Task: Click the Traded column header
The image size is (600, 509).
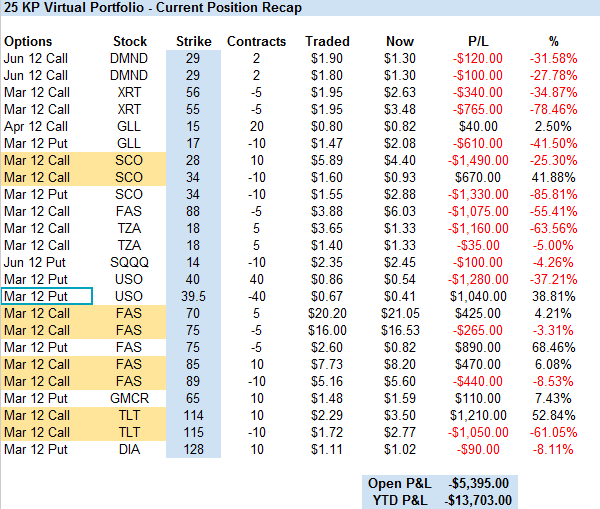Action: (x=327, y=42)
